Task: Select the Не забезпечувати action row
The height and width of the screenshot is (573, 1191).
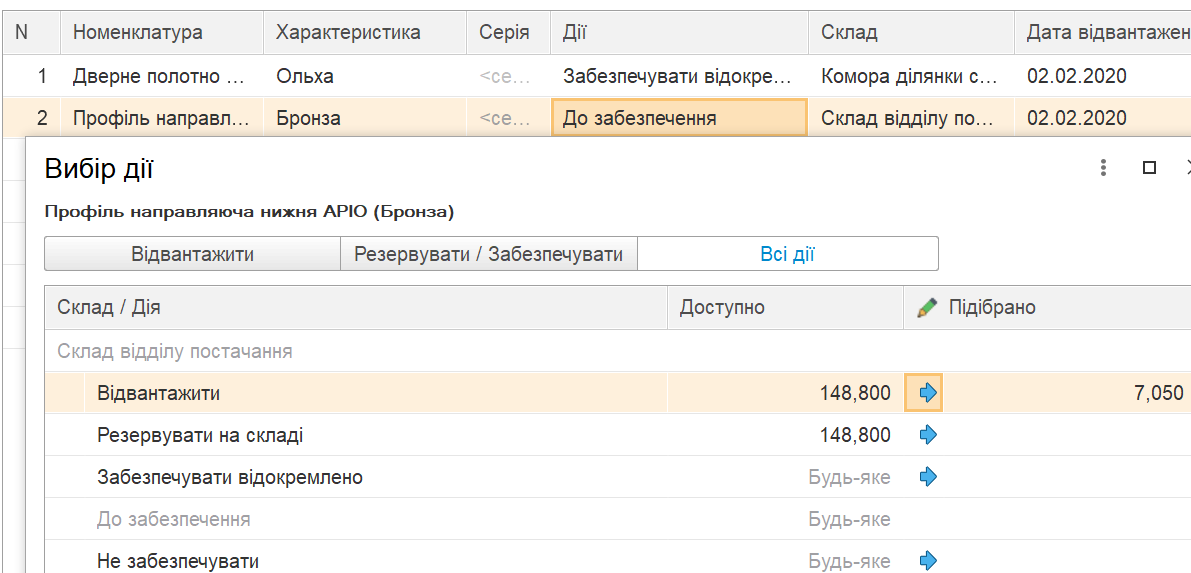Action: pyautogui.click(x=178, y=560)
